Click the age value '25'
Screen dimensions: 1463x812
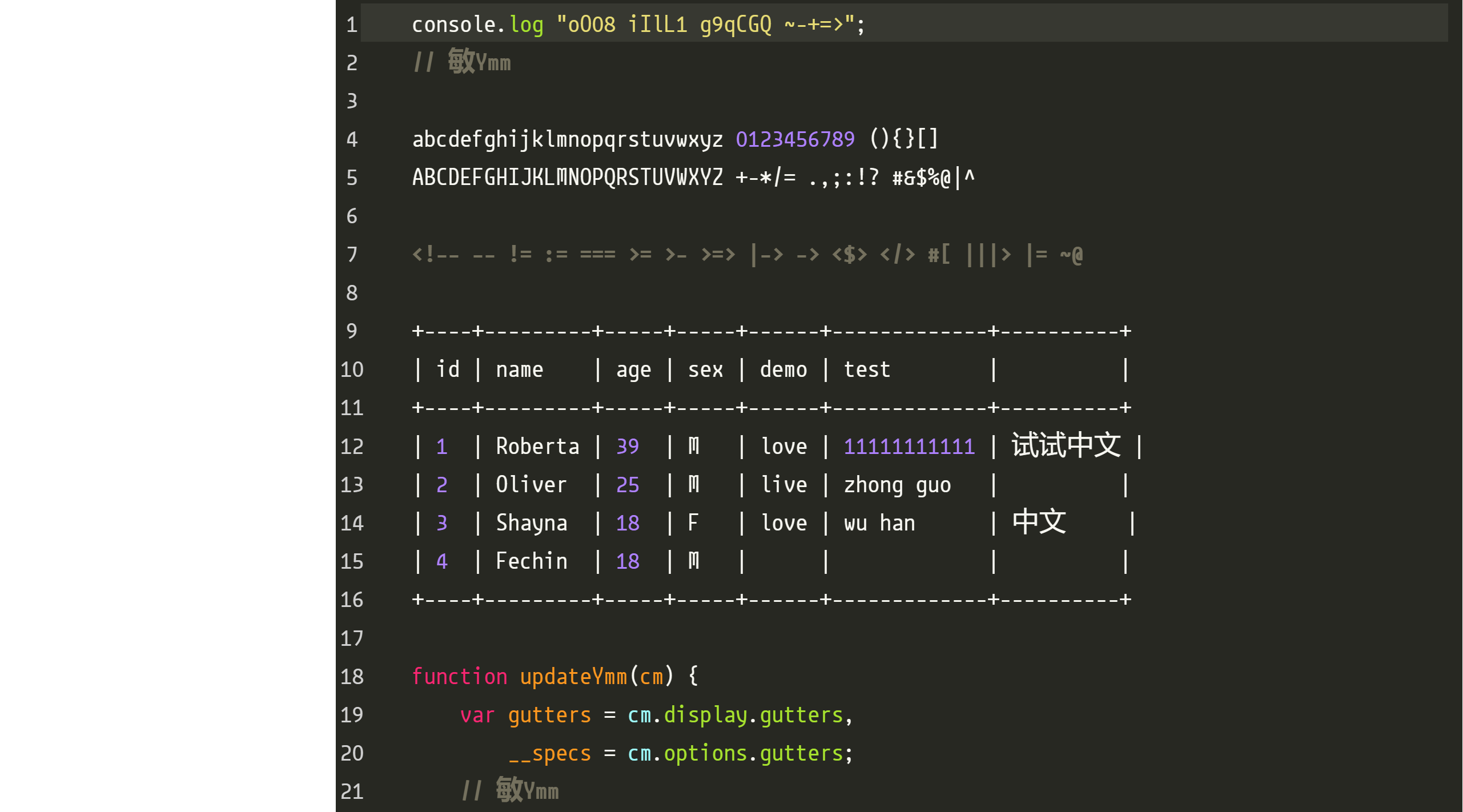[628, 485]
